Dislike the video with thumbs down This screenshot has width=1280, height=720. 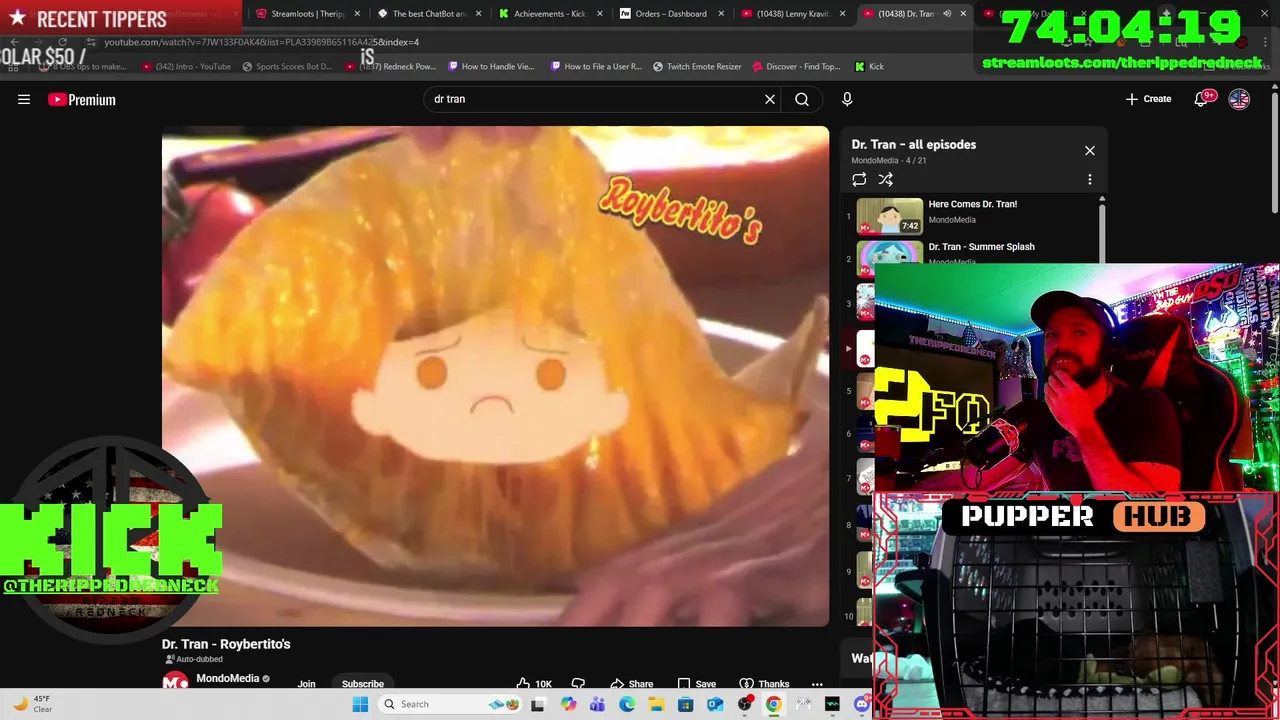[578, 684]
